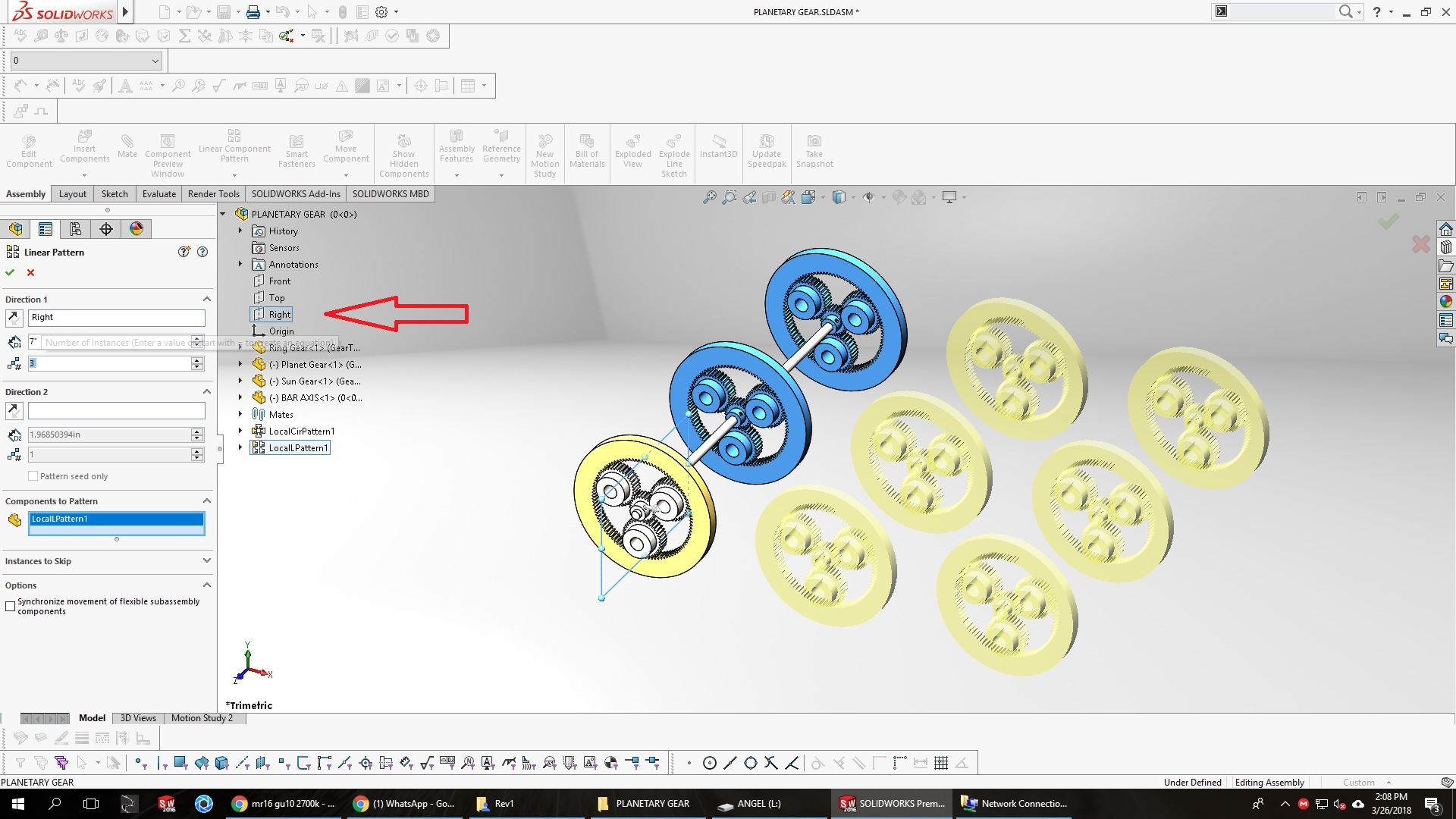Click the SolidWorks Home icon in task pane
Image resolution: width=1456 pixels, height=819 pixels.
(1446, 230)
